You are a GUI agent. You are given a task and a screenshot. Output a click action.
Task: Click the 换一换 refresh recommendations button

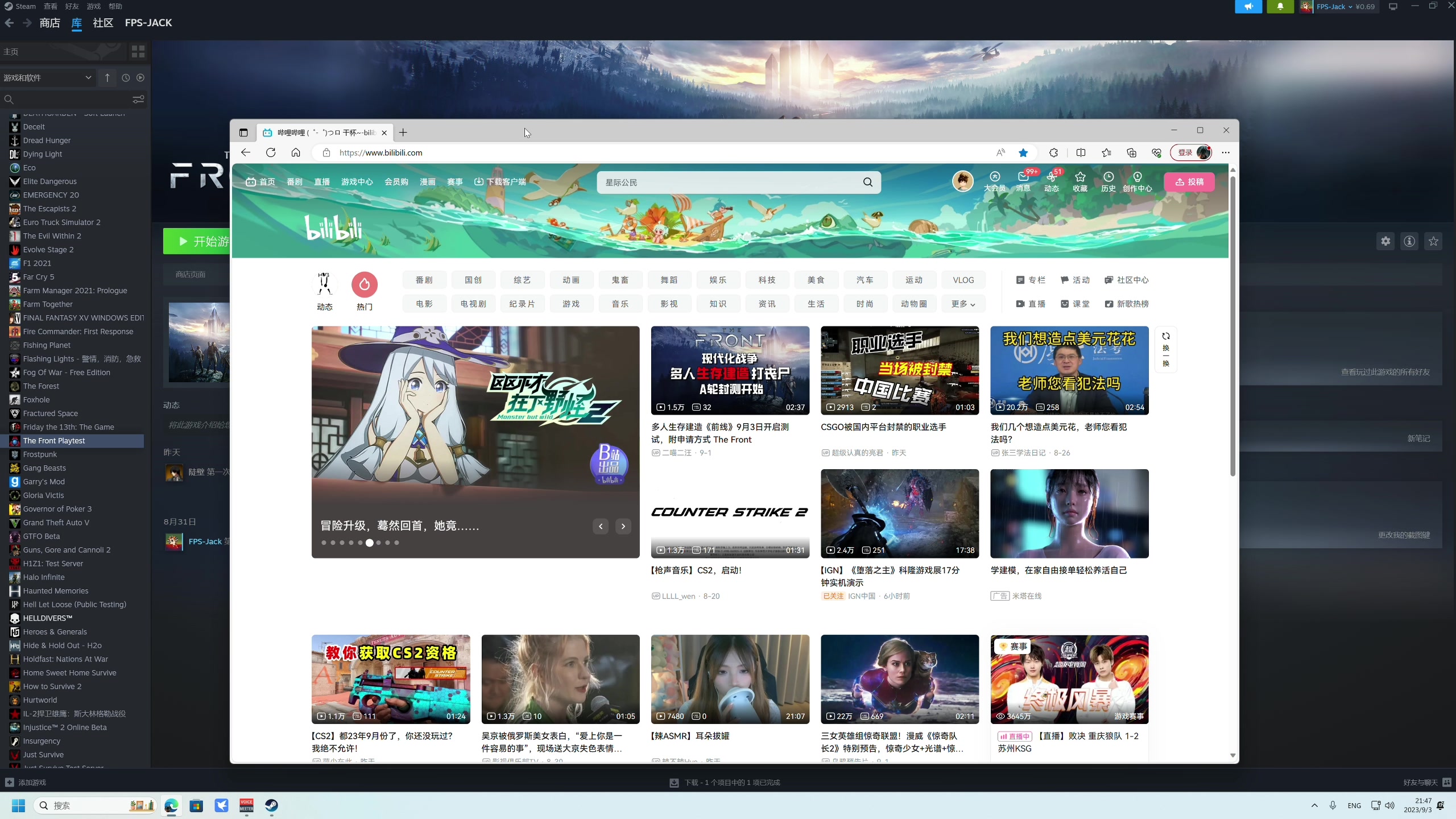click(x=1166, y=349)
